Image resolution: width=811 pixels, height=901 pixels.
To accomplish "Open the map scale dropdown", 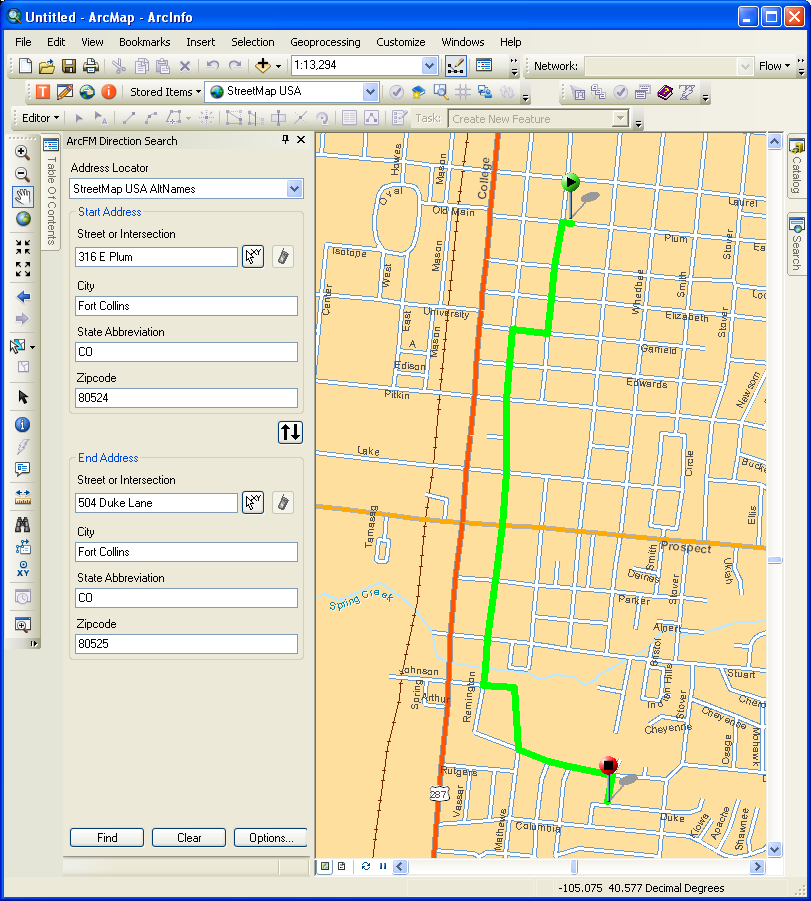I will click(x=429, y=66).
